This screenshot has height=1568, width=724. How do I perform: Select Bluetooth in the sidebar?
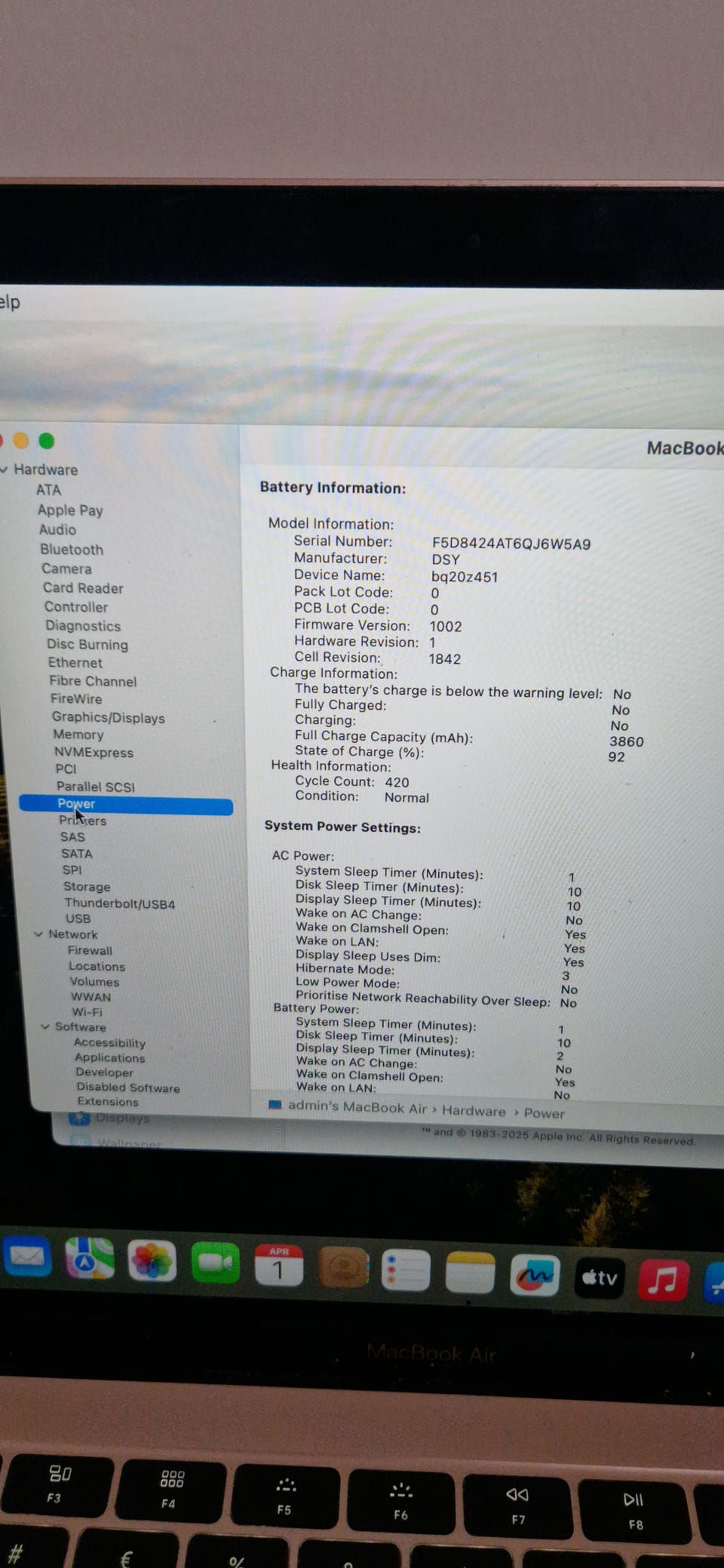coord(72,549)
